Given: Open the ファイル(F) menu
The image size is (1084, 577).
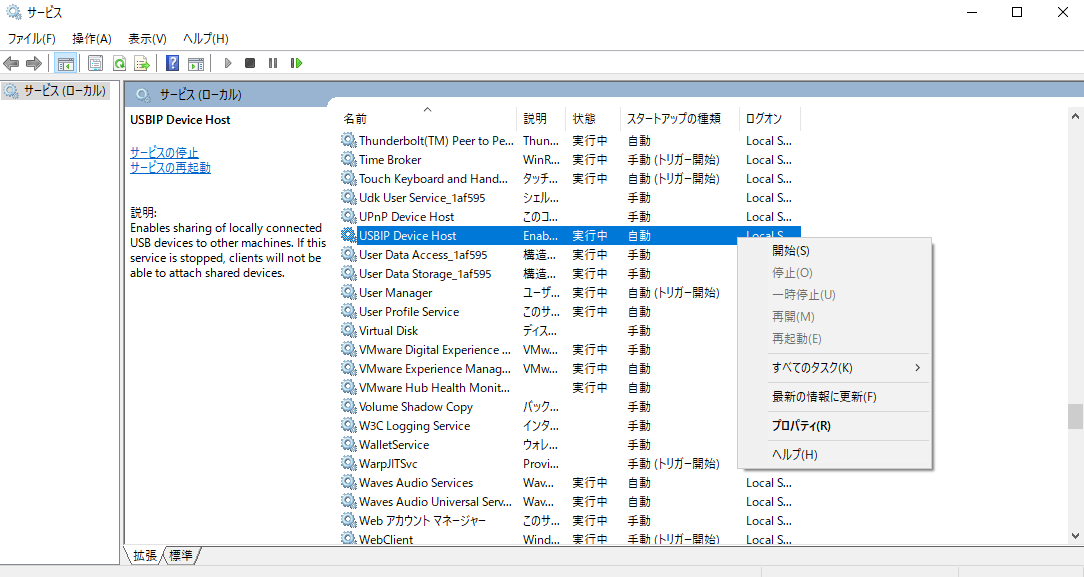Looking at the screenshot, I should (31, 39).
